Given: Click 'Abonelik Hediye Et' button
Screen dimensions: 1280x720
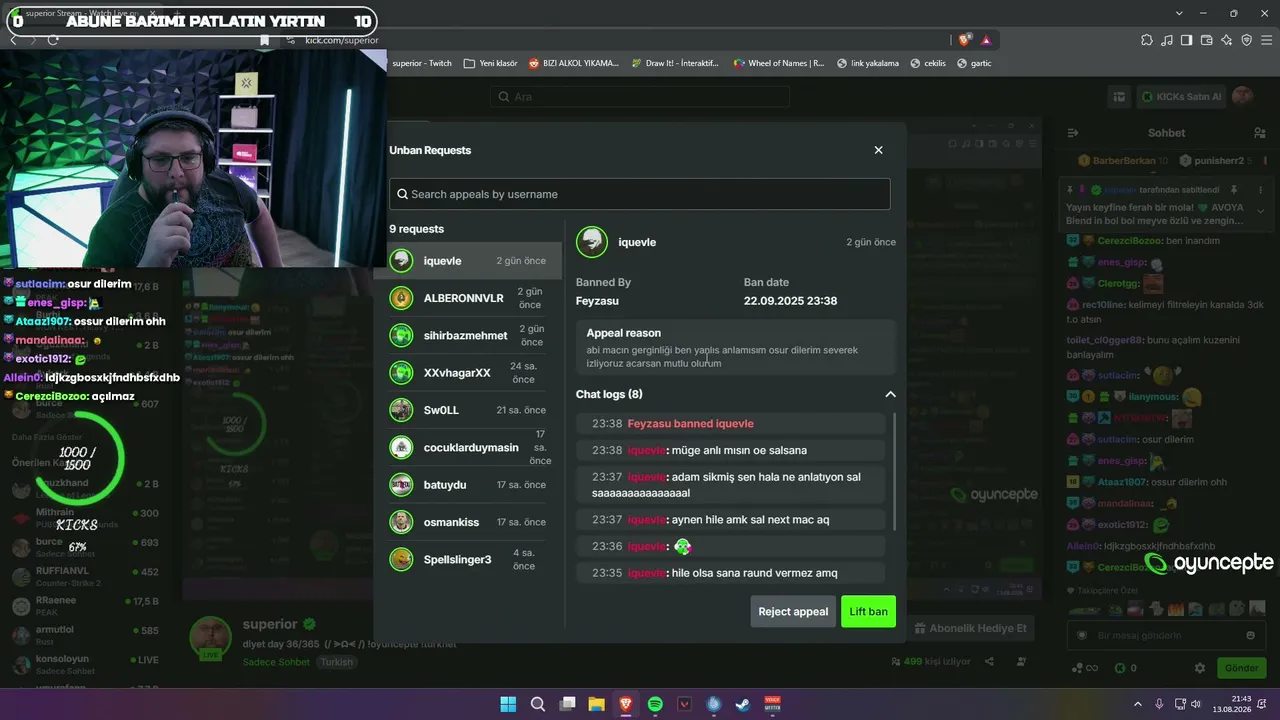Looking at the screenshot, I should click(x=968, y=628).
